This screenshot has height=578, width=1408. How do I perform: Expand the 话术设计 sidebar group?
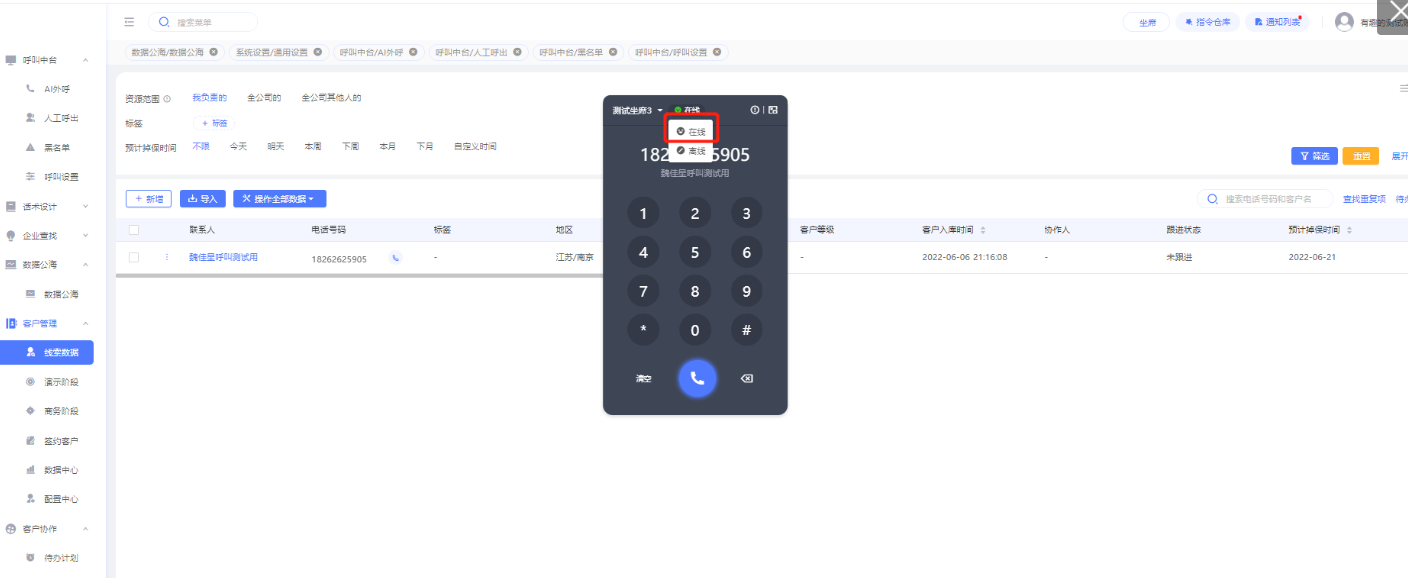[x=86, y=206]
